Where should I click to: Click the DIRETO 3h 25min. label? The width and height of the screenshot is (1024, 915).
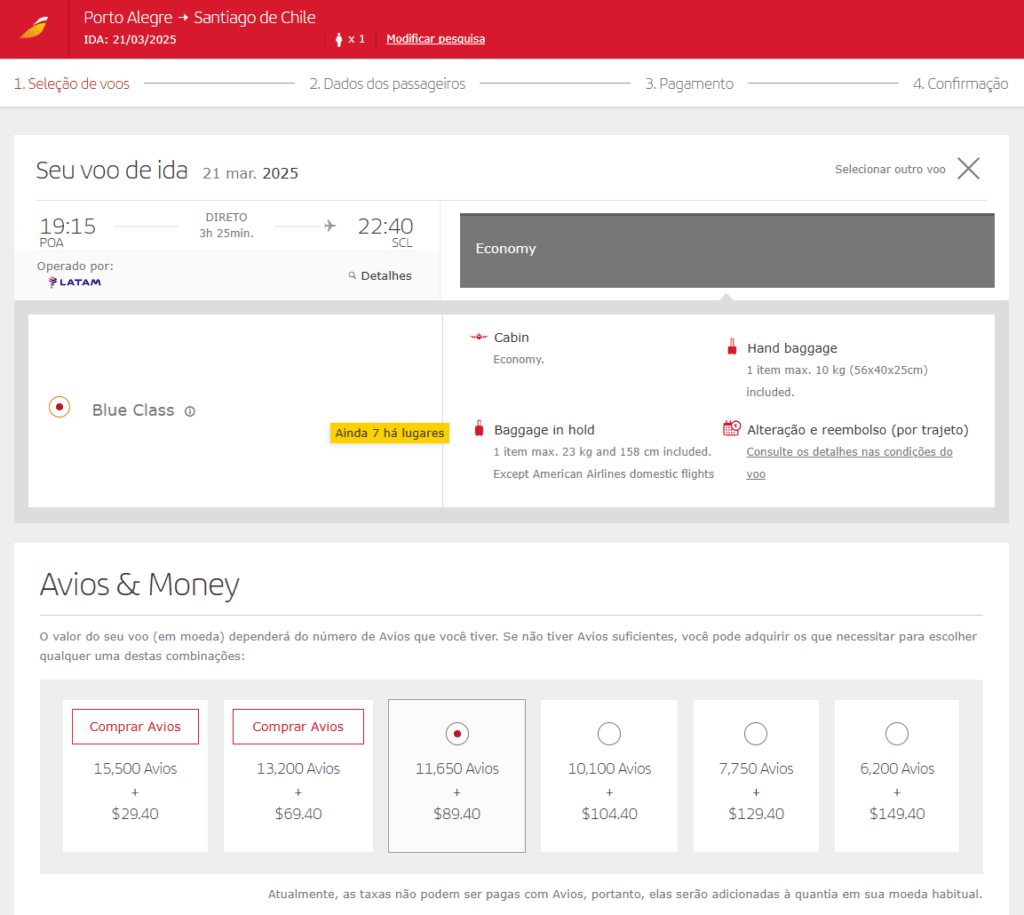coord(226,225)
